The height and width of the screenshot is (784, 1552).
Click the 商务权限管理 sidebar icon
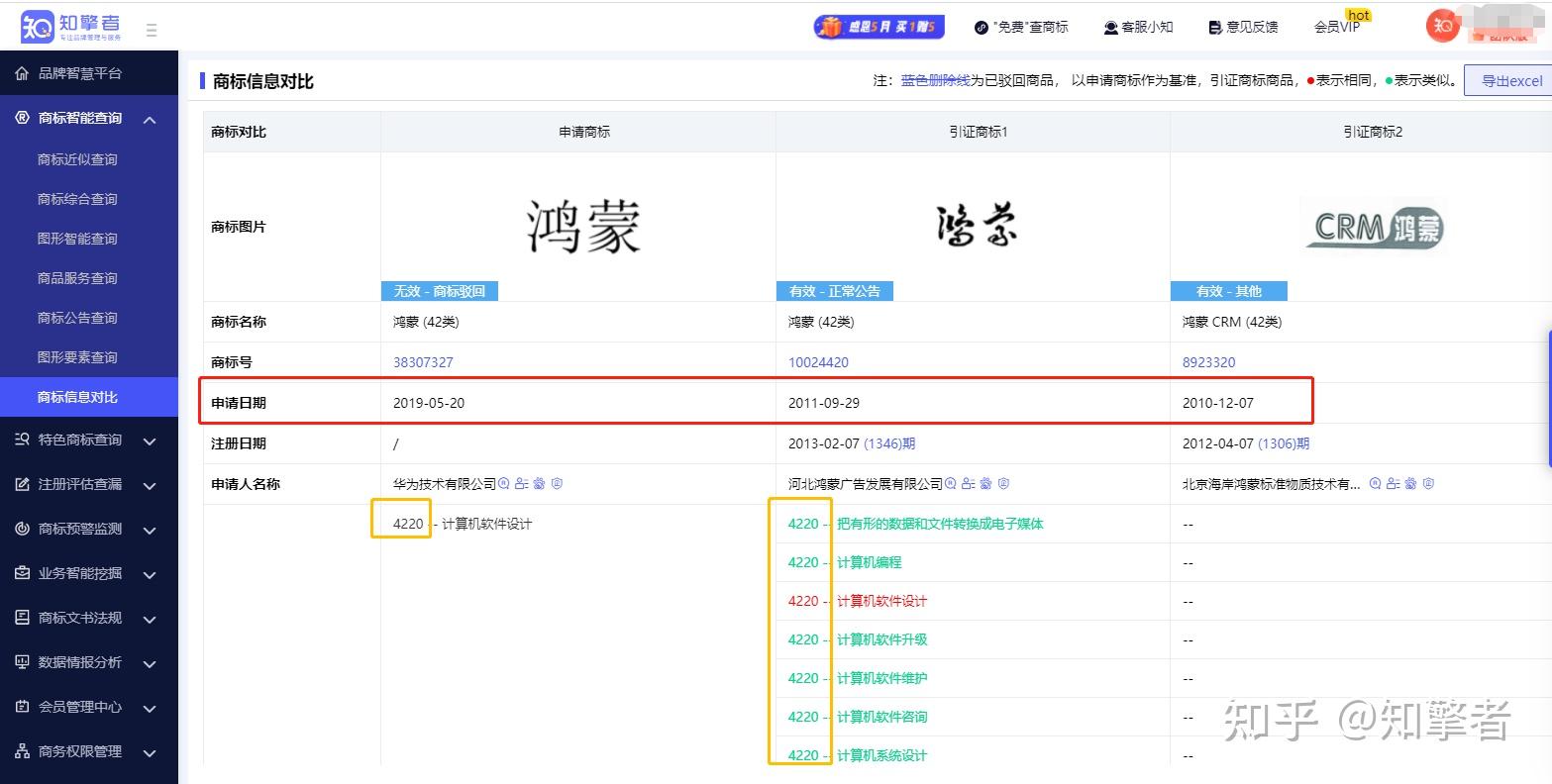[x=22, y=751]
